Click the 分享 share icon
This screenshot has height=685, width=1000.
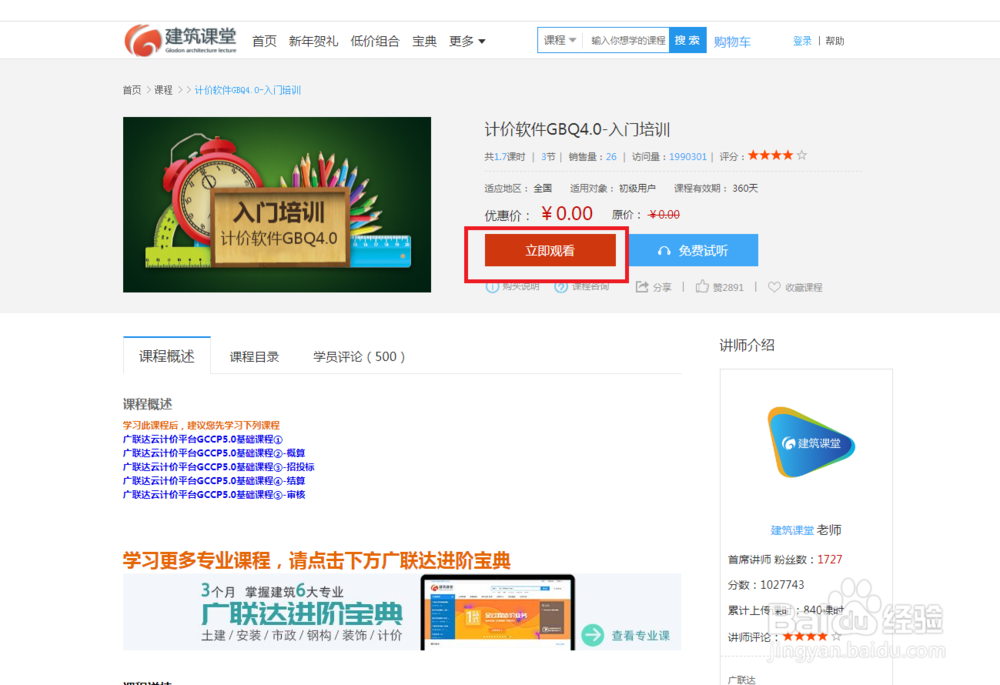click(x=642, y=287)
